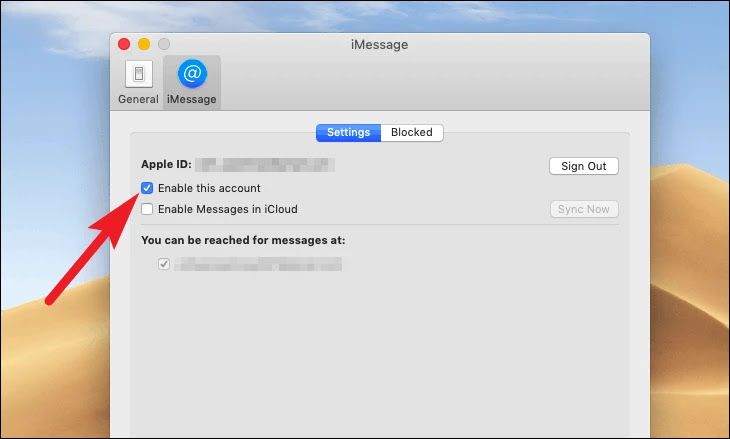The image size is (730, 439).
Task: Click the blurred Apple ID value
Action: tap(265, 165)
